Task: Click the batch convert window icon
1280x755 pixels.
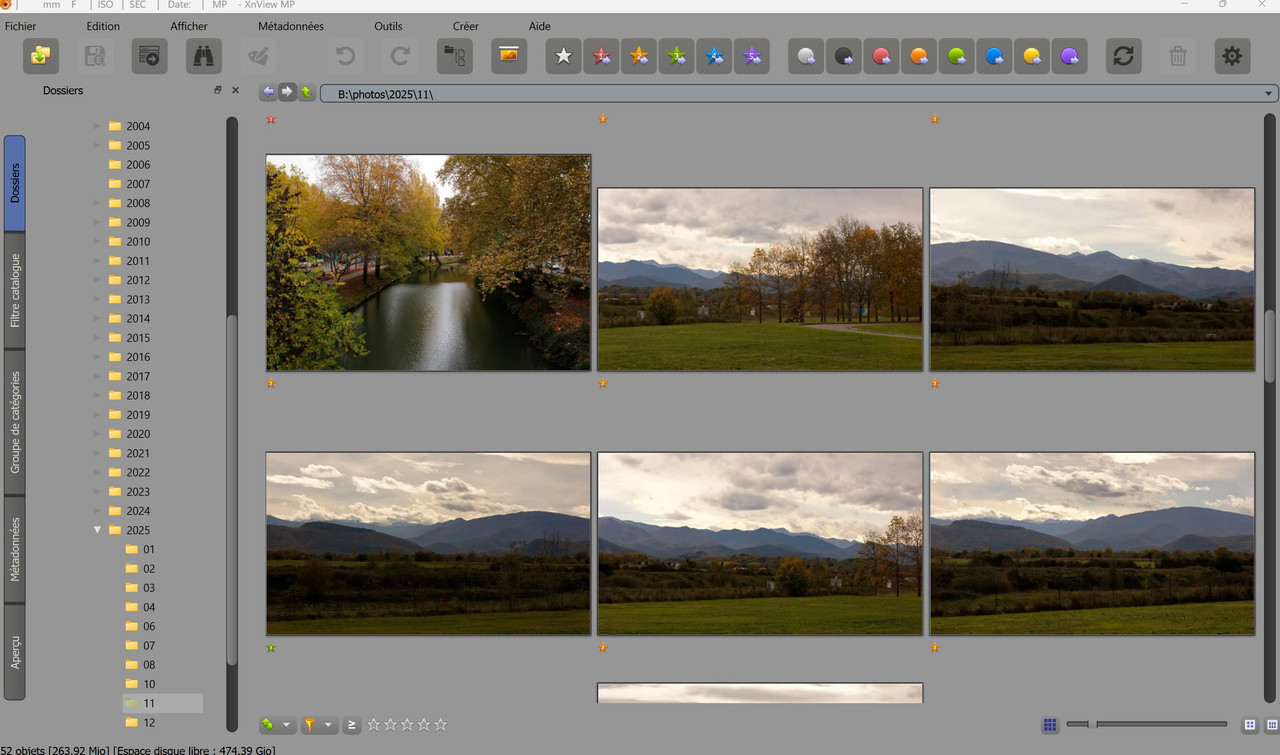Action: 149,56
